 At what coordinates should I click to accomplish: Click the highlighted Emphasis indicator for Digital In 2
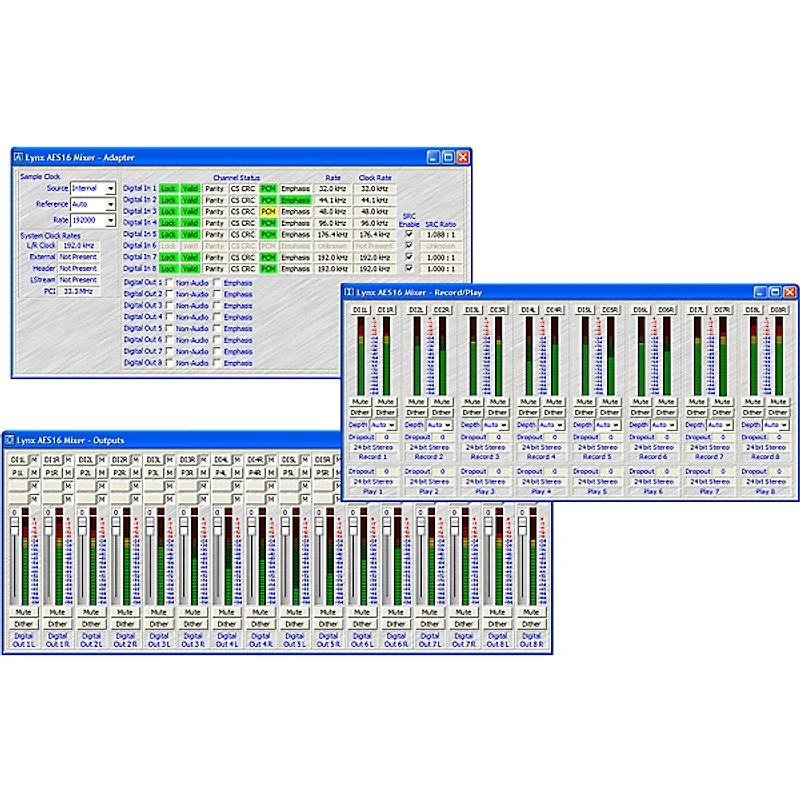pos(295,199)
